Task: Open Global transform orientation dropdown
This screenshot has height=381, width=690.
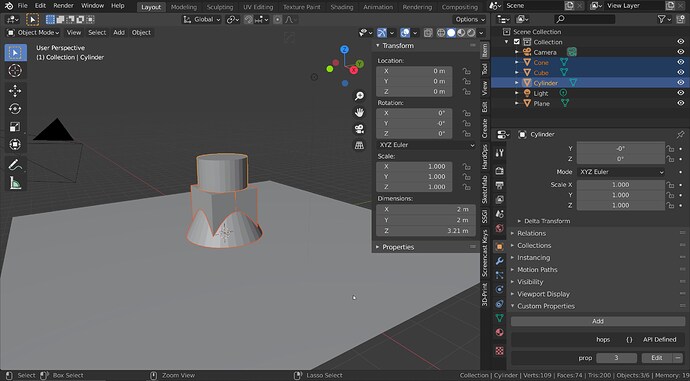Action: [x=202, y=19]
